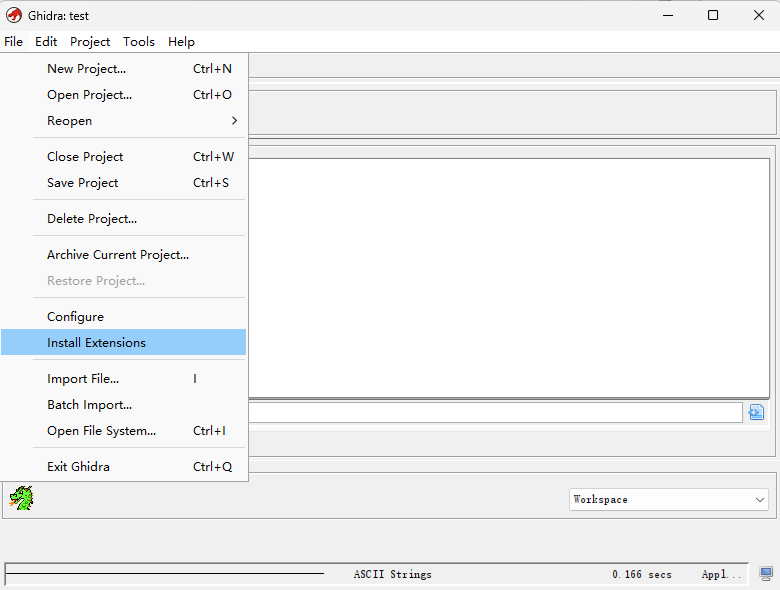
Task: Choose New Project... from File menu
Action: [123, 69]
